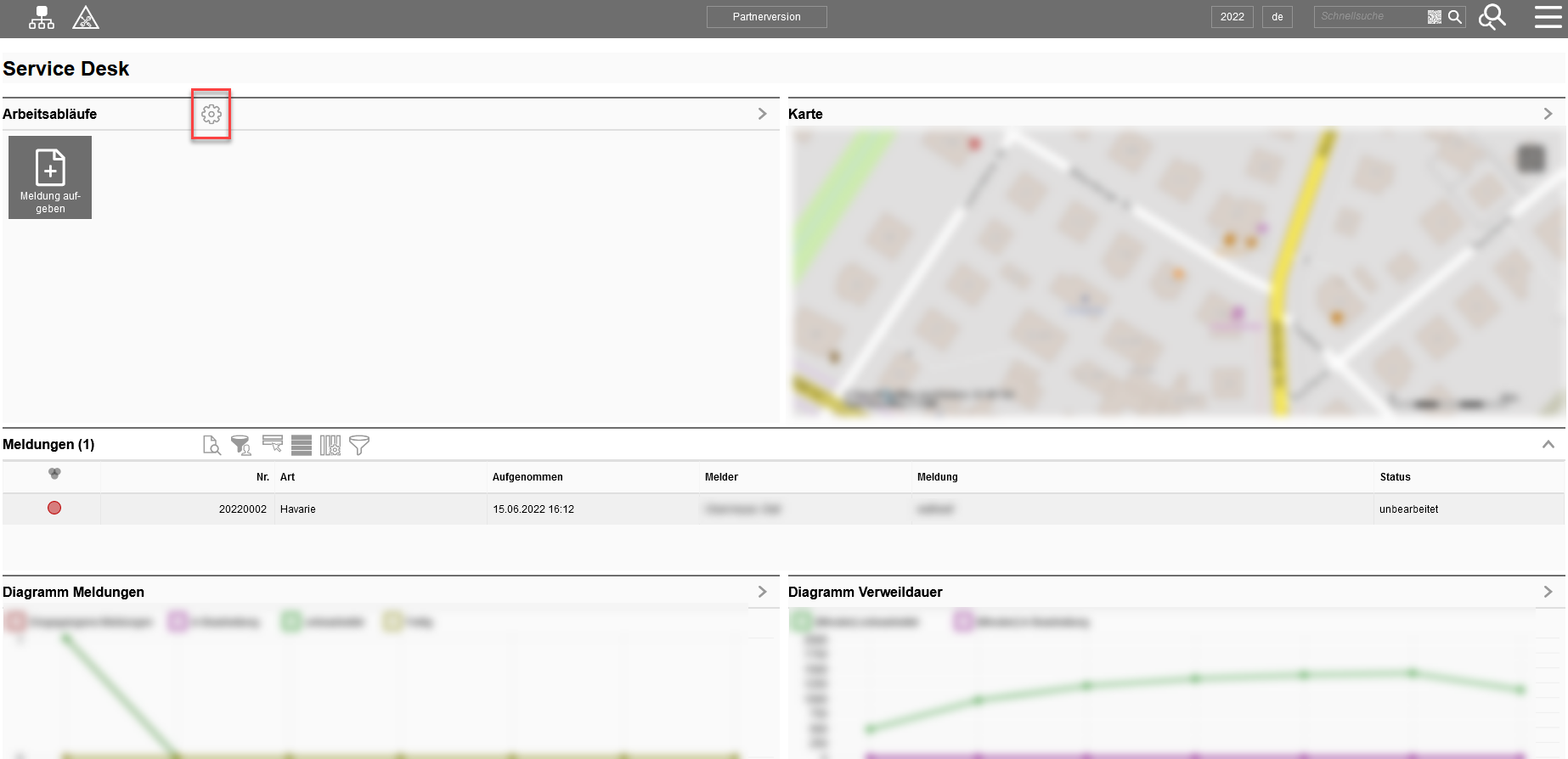1568x759 pixels.
Task: Select the 'Havarie' cell
Action: [x=298, y=509]
